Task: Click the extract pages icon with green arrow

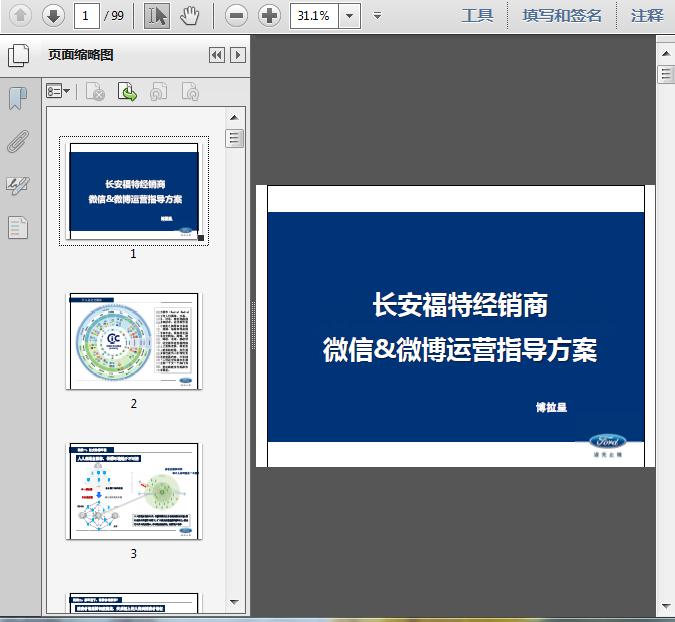Action: pyautogui.click(x=127, y=91)
